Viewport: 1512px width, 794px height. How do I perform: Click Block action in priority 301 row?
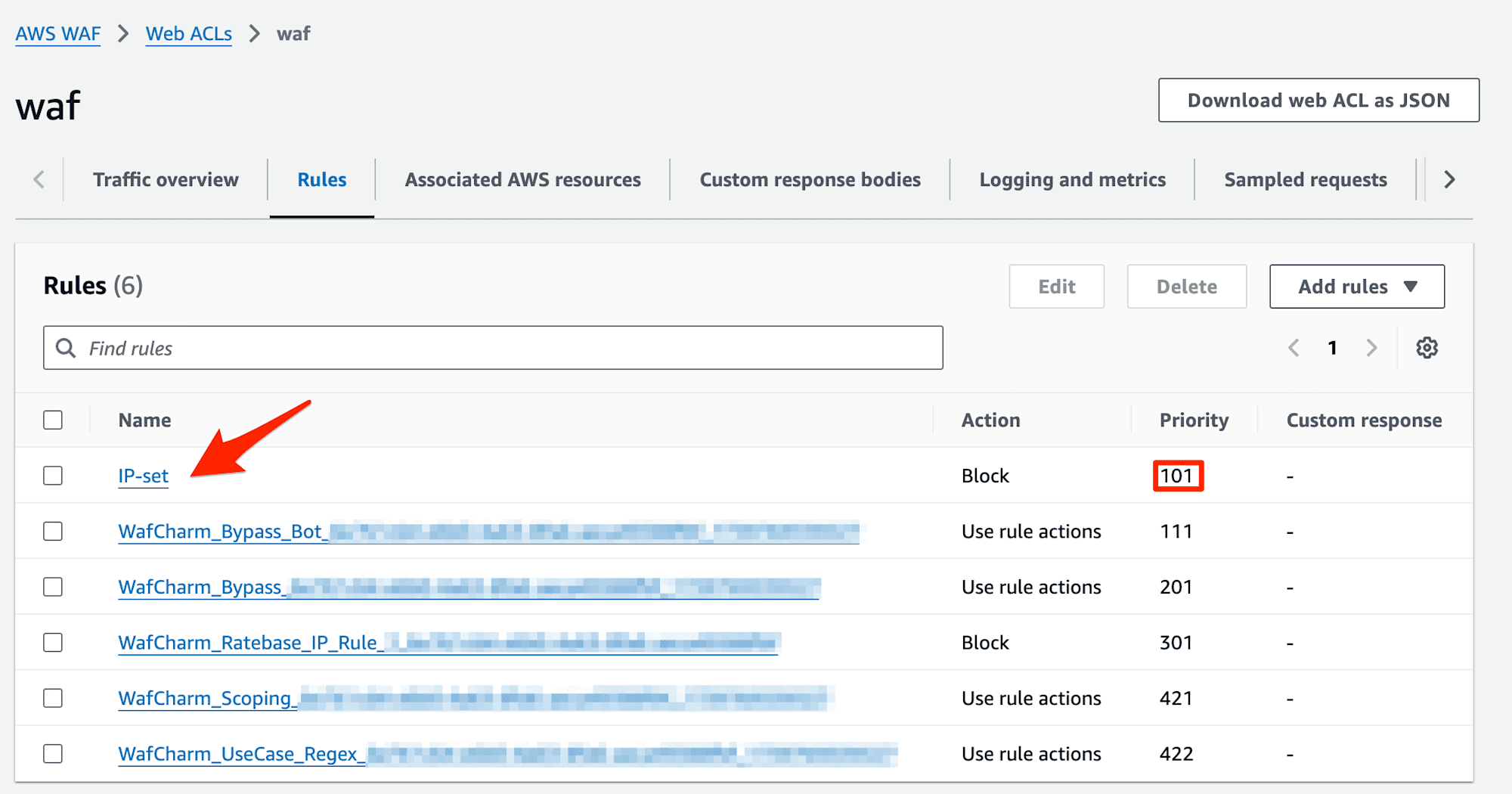click(985, 643)
